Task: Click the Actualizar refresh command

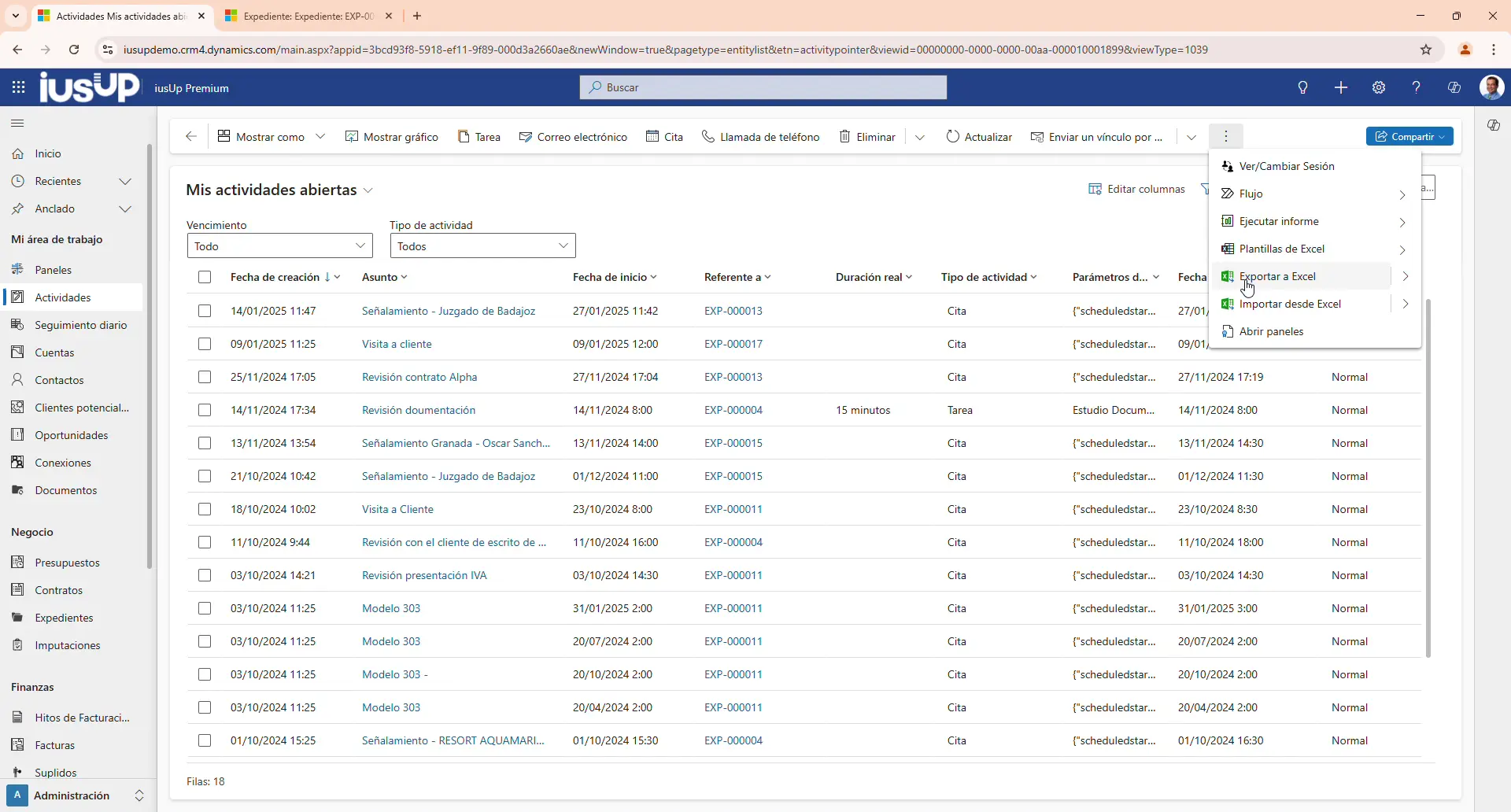Action: tap(979, 137)
